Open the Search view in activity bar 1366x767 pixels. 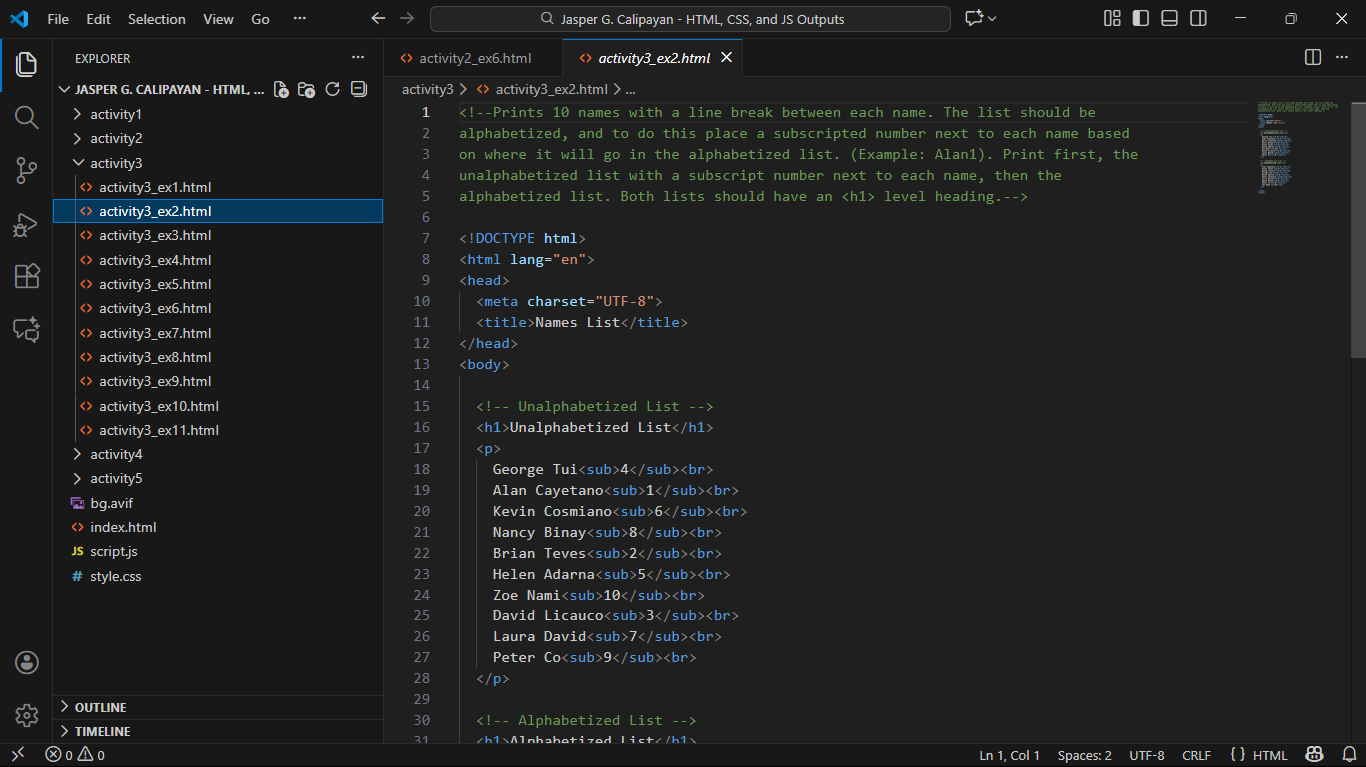tap(27, 118)
